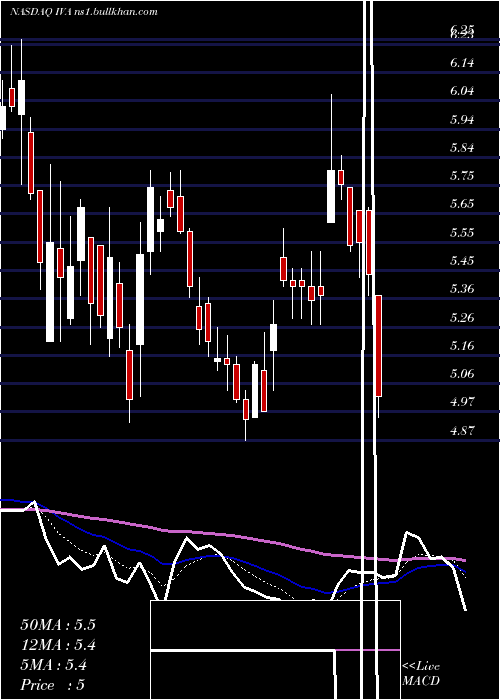Screen dimensions: 500x700
Task: Click the 4.97 price axis label
Action: click(462, 402)
